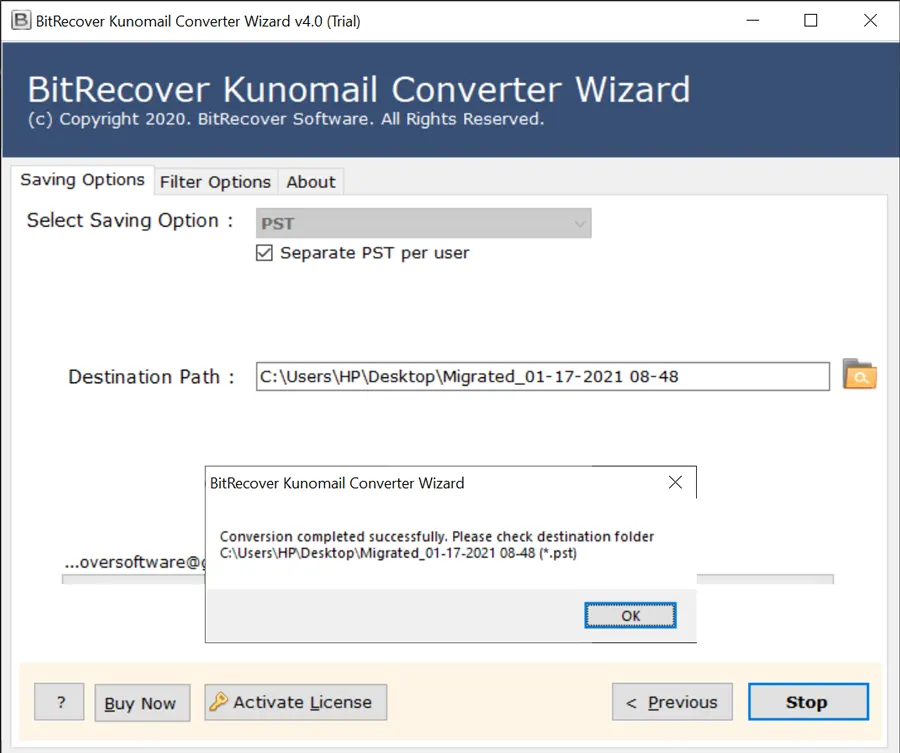900x753 pixels.
Task: Click the folder browse icon beside Destination Path
Action: click(x=859, y=375)
